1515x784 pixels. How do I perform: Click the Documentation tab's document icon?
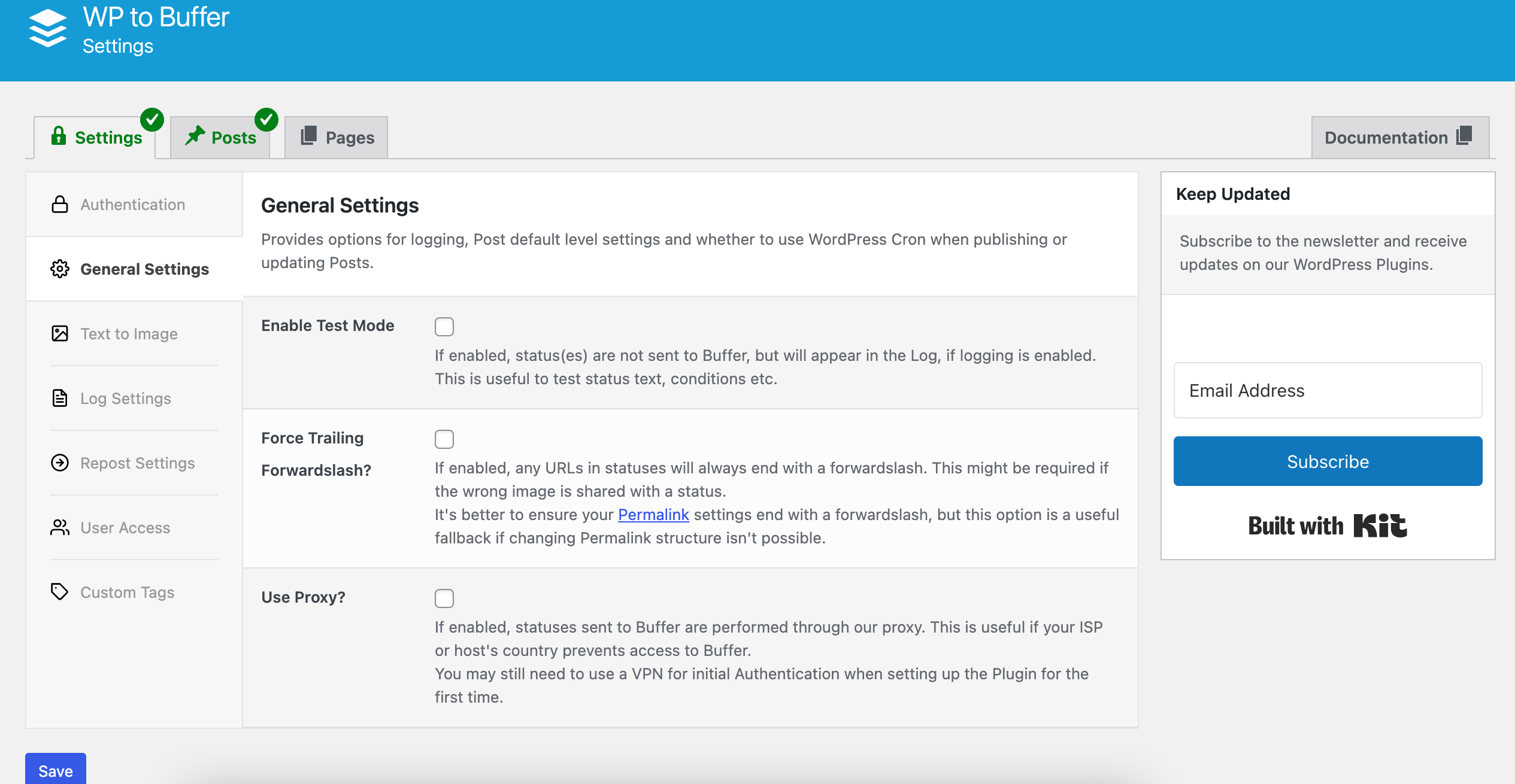pyautogui.click(x=1464, y=135)
